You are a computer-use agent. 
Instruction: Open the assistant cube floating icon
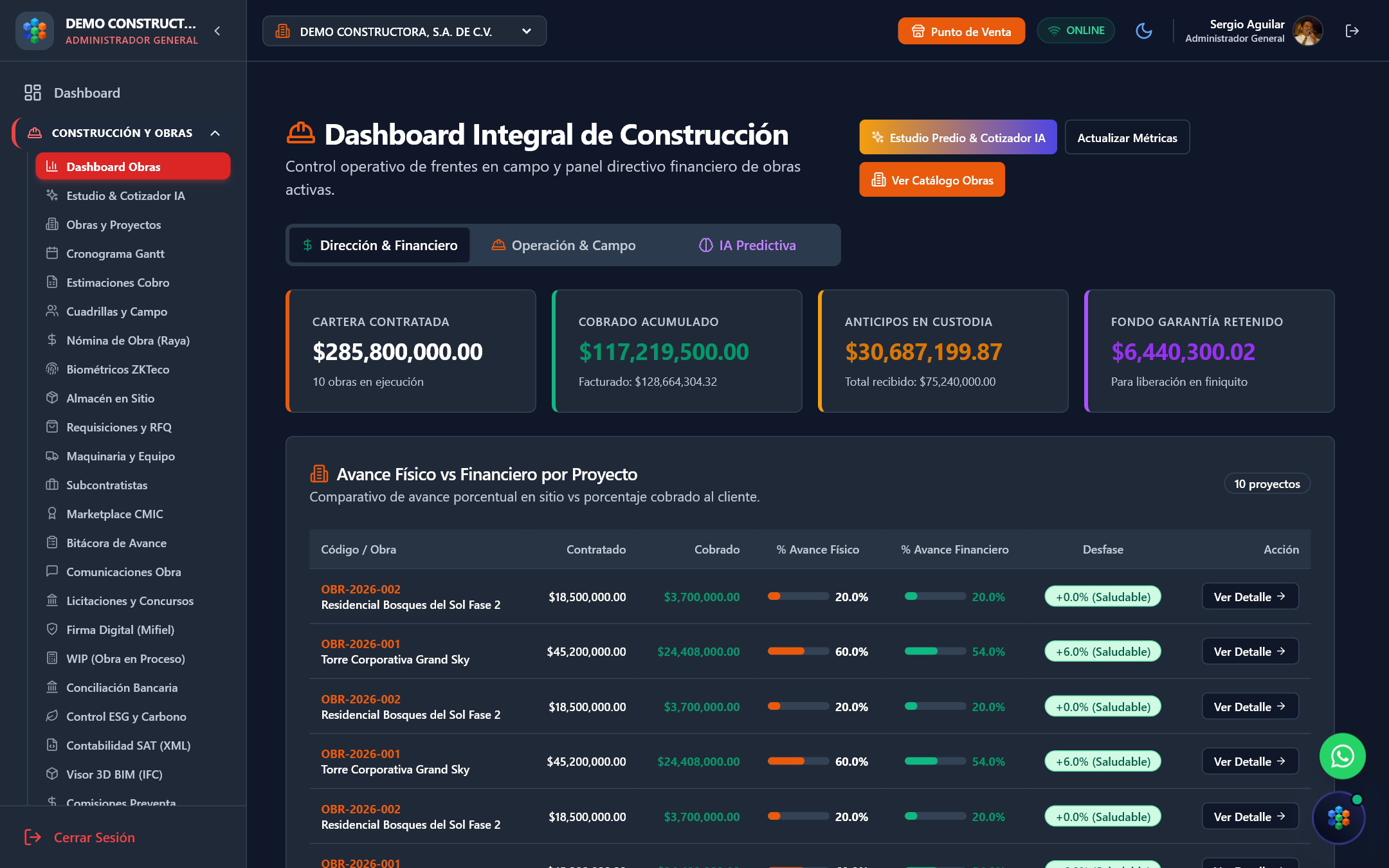point(1339,818)
